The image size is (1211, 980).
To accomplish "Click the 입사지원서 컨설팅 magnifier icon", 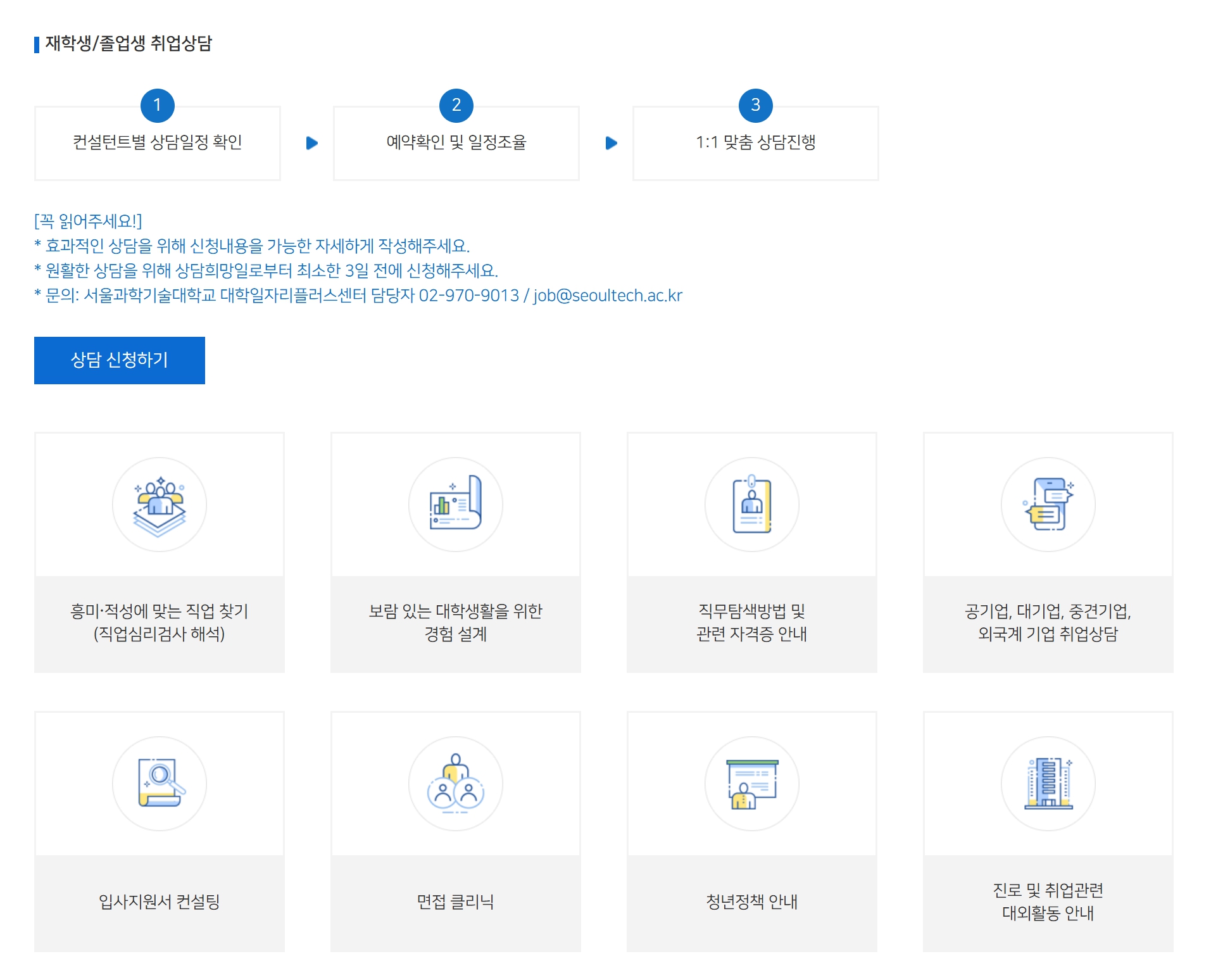I will point(160,783).
